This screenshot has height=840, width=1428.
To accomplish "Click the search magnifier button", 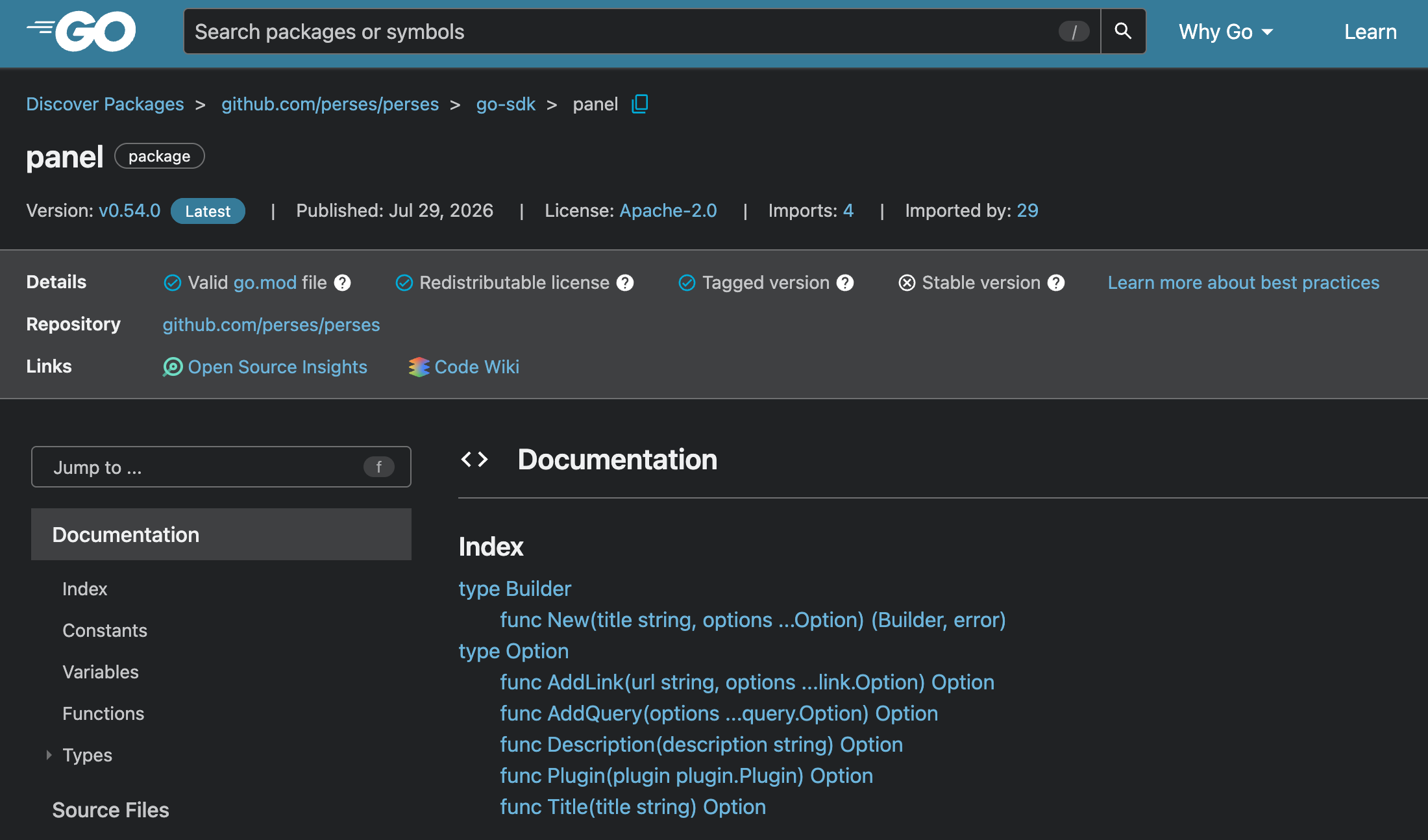I will pyautogui.click(x=1123, y=31).
